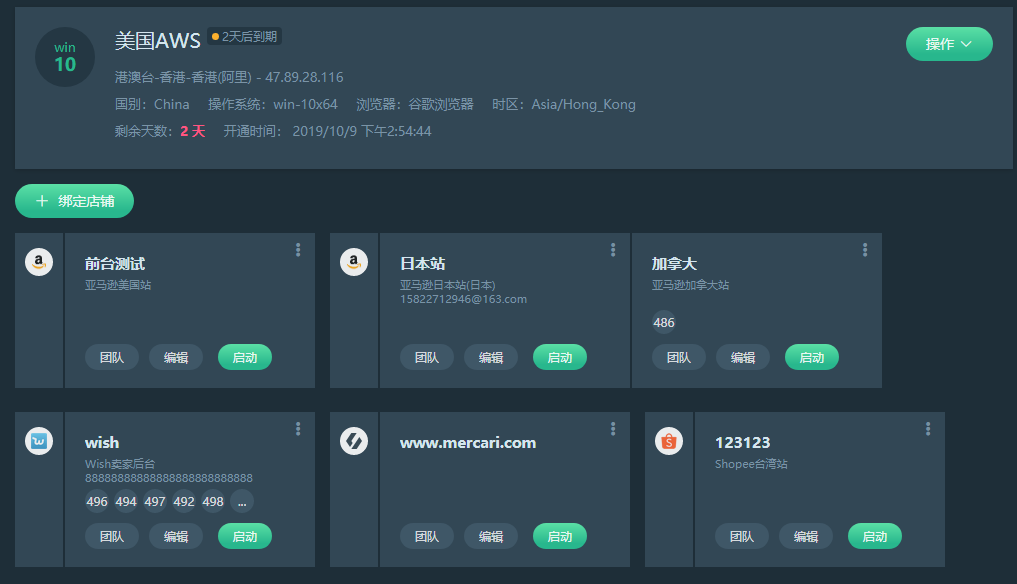Launch the 加拿大 store with 启动
The height and width of the screenshot is (584, 1017).
pyautogui.click(x=811, y=358)
